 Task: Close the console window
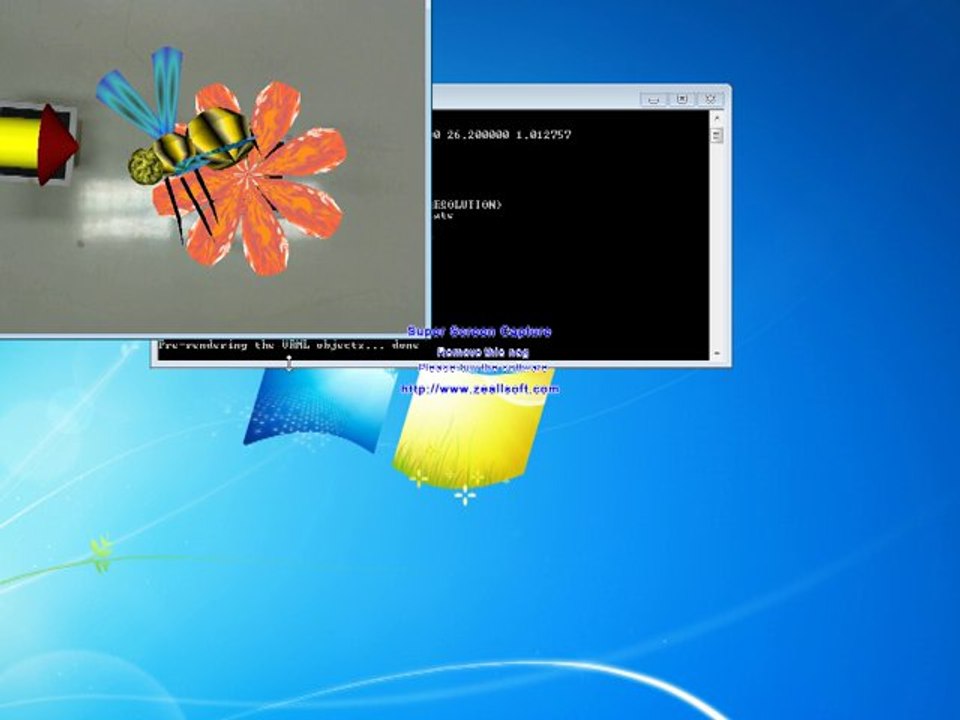point(710,99)
